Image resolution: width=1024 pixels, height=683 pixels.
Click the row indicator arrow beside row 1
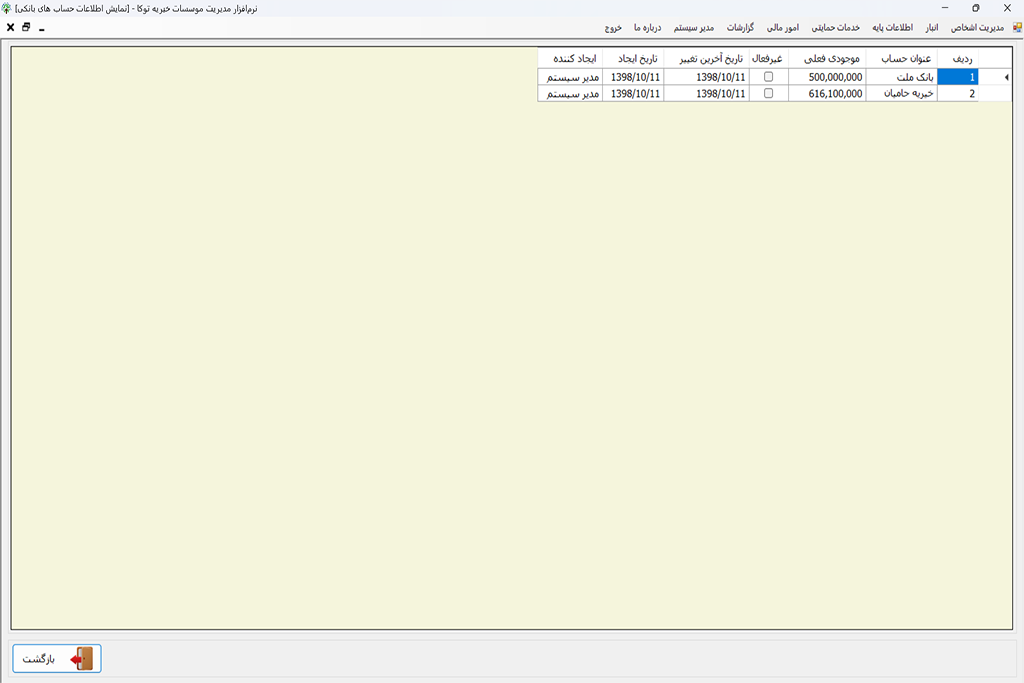(1005, 77)
